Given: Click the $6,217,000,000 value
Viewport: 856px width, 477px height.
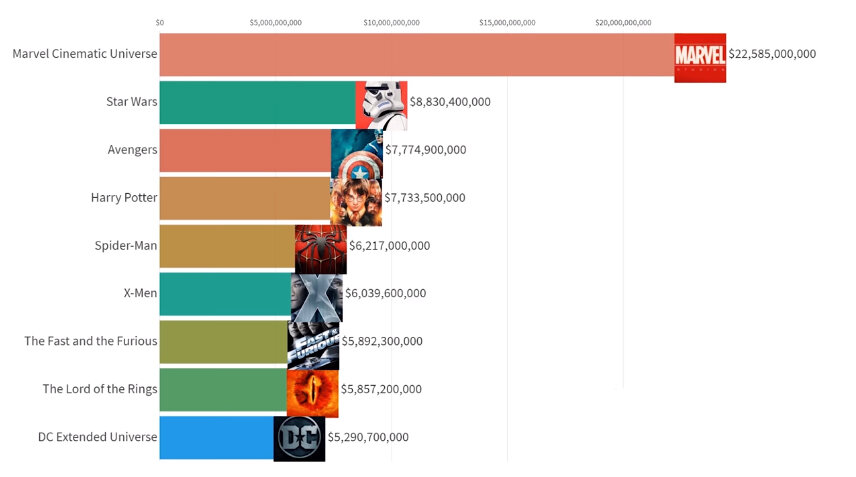Looking at the screenshot, I should tap(390, 246).
